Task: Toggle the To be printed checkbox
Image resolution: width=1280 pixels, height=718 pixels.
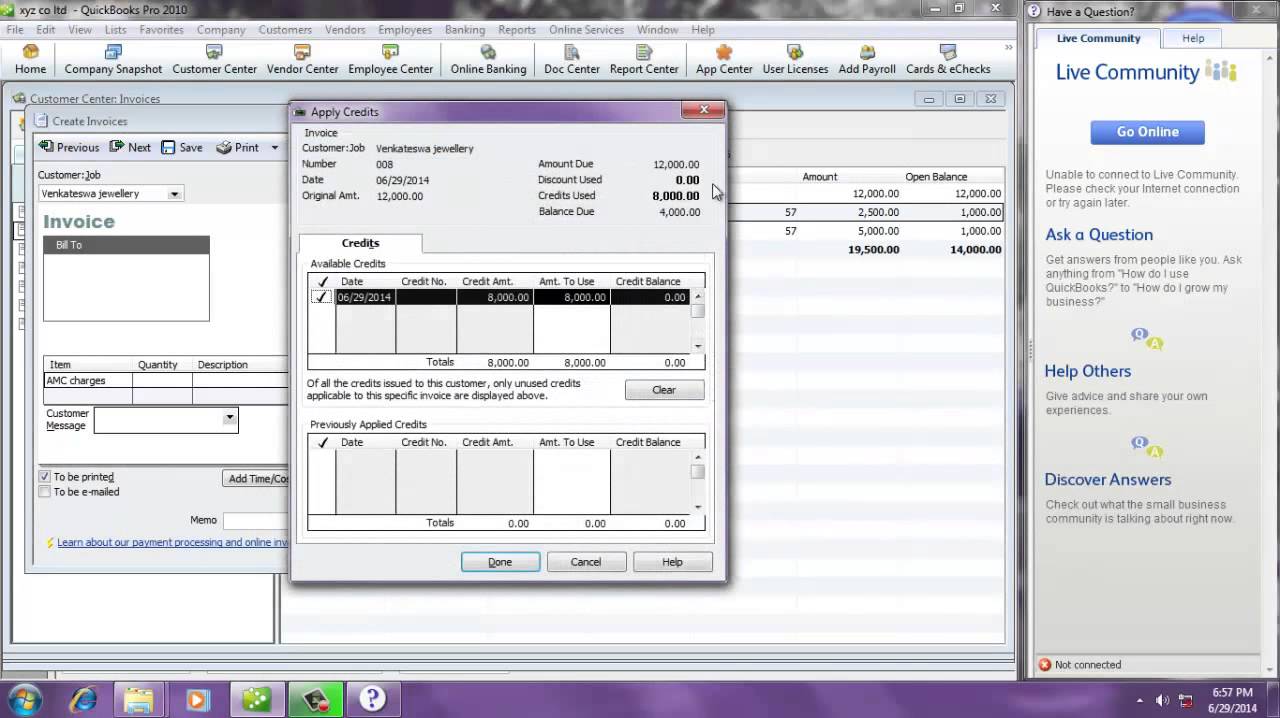Action: 44,477
